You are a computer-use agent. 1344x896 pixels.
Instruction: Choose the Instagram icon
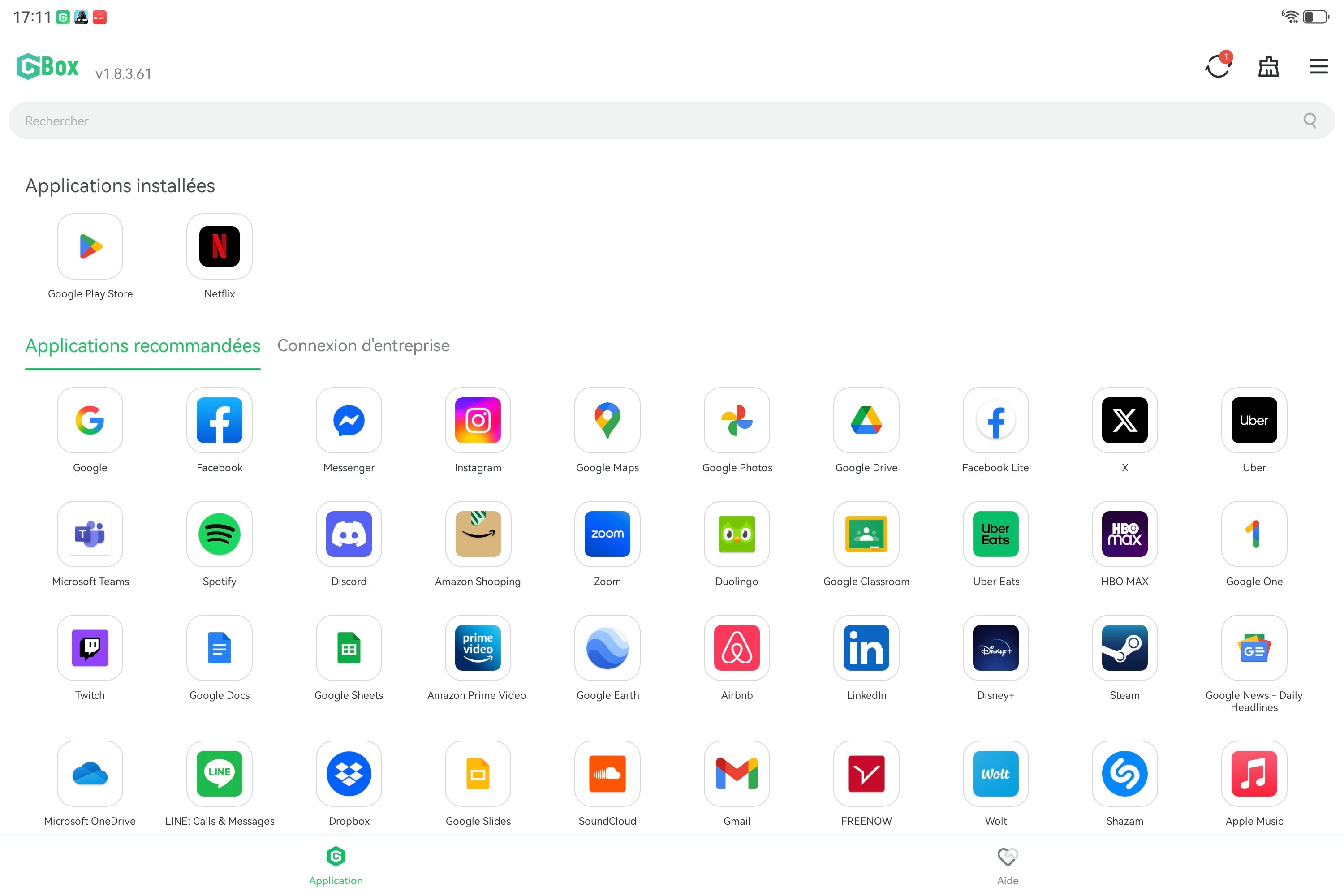(478, 420)
